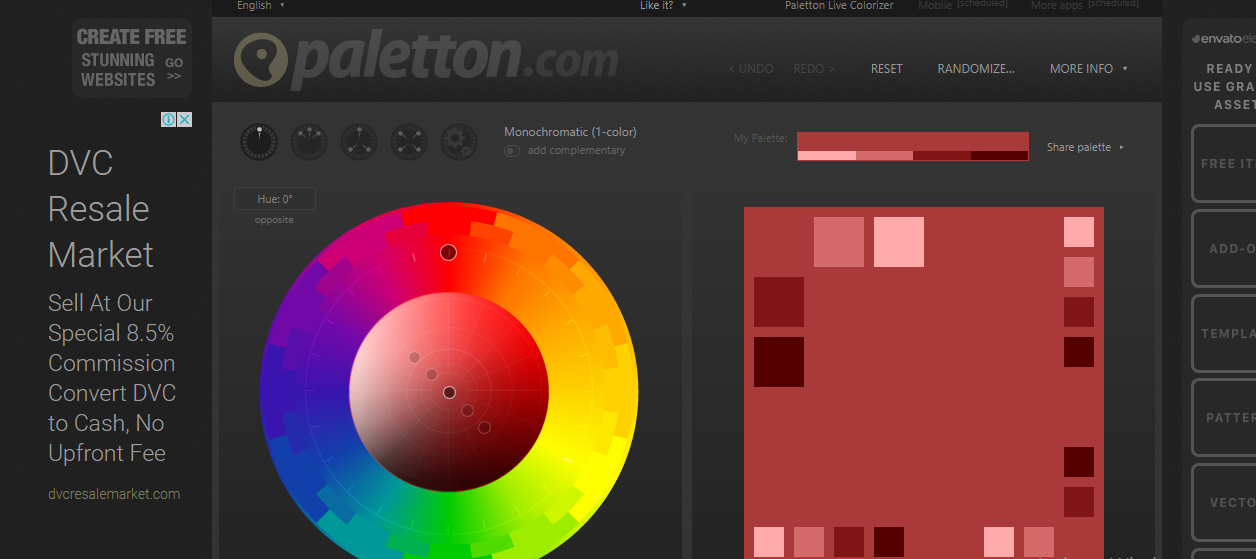Select the free-style gear scheme icon
This screenshot has height=559, width=1256.
click(x=459, y=142)
